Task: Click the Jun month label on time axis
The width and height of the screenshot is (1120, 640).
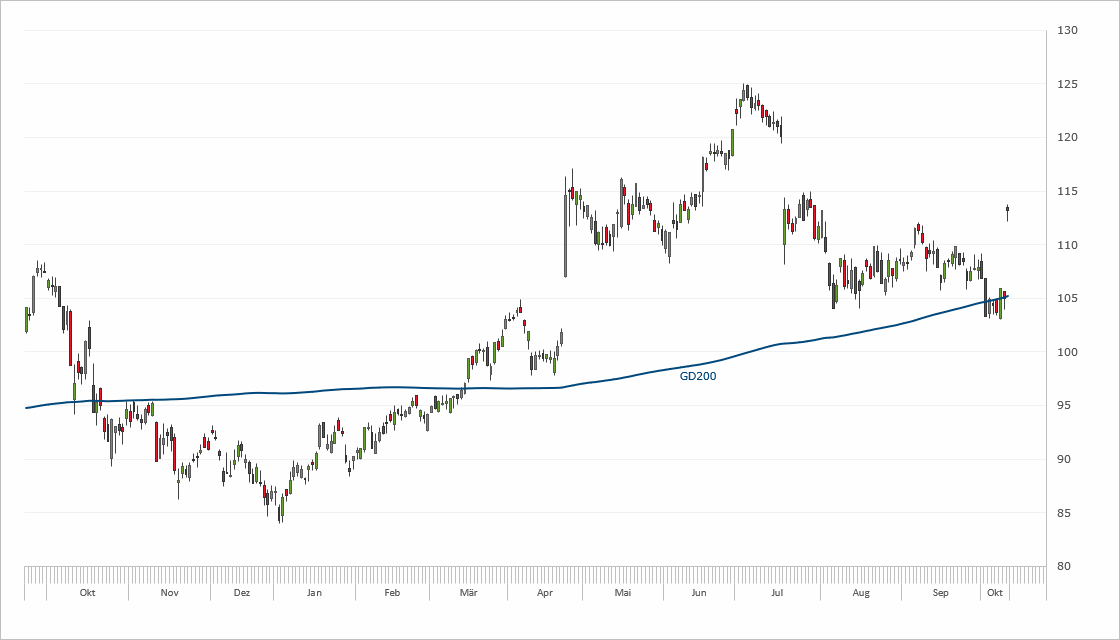Action: point(698,593)
